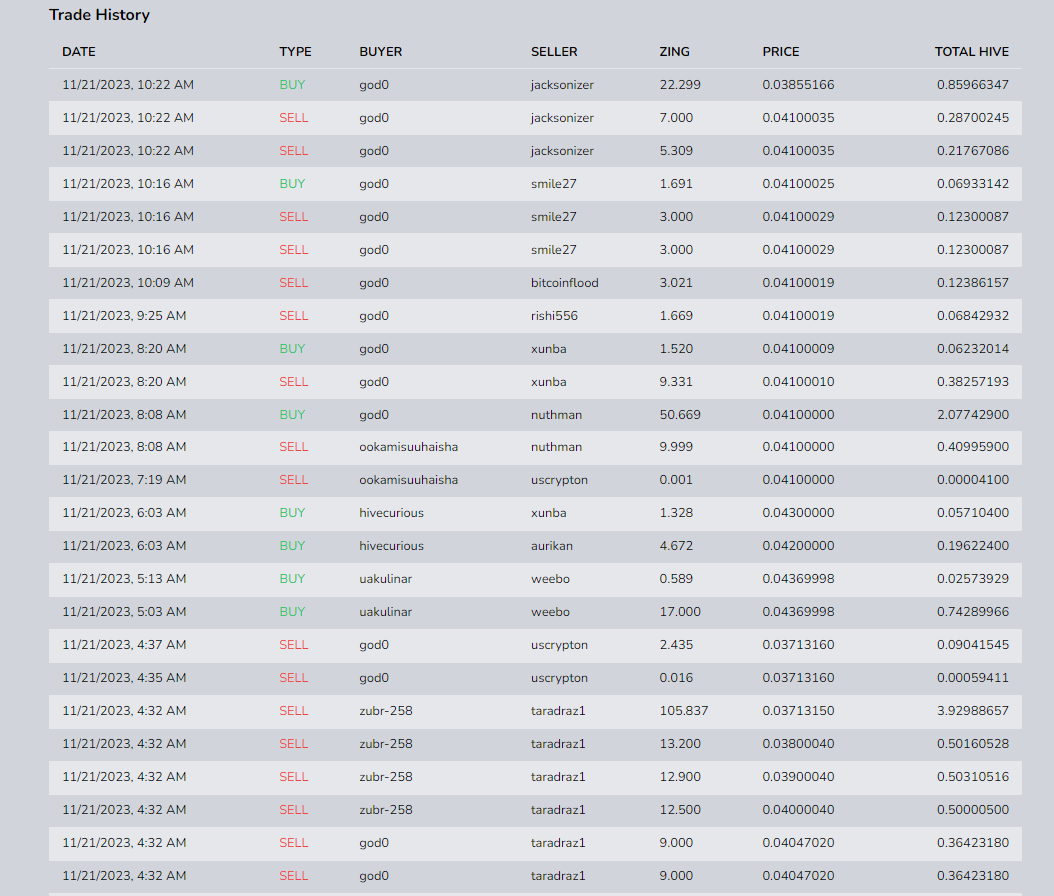Click total 0.38257193
Viewport: 1054px width, 896px height.
pos(973,382)
